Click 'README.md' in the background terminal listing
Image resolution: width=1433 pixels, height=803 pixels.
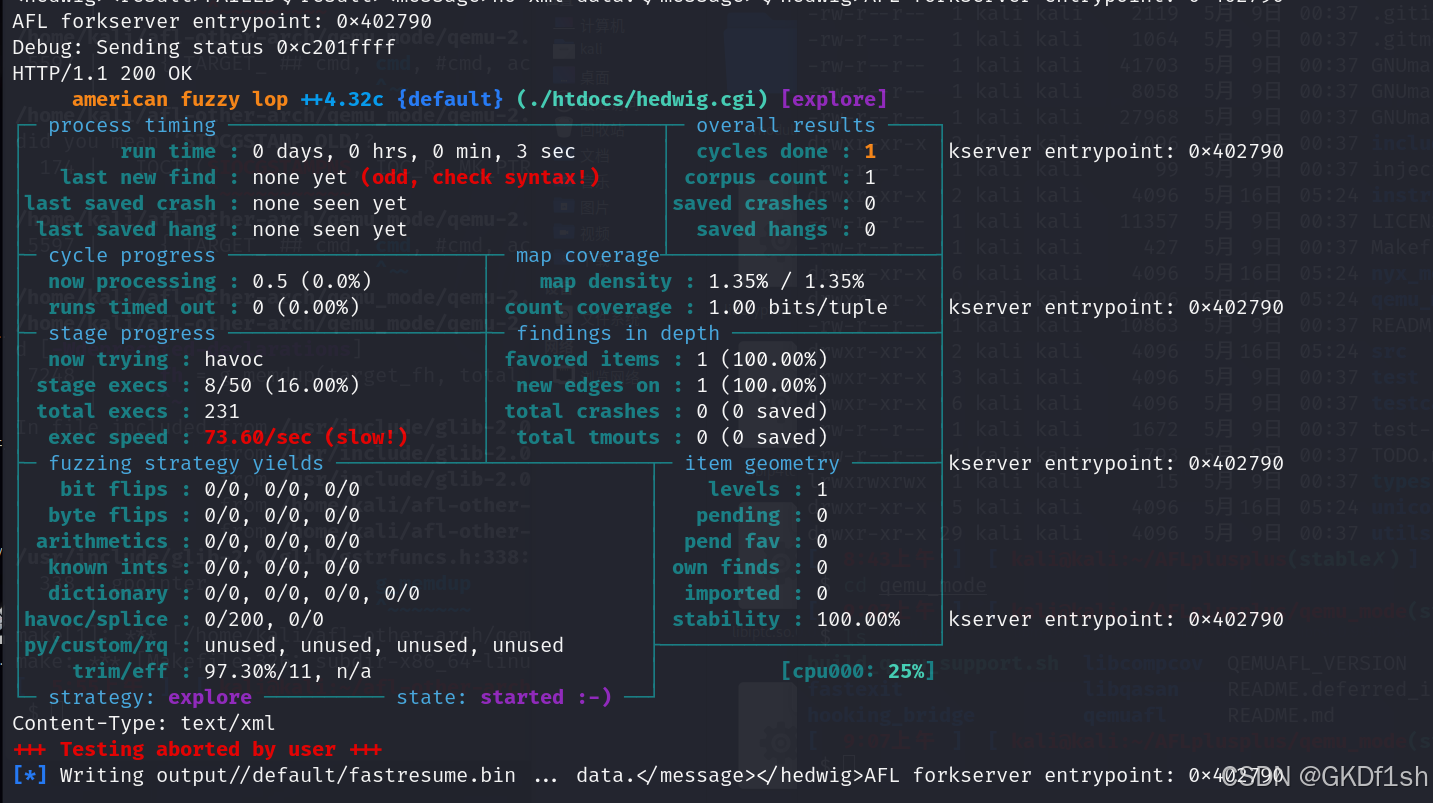1281,715
